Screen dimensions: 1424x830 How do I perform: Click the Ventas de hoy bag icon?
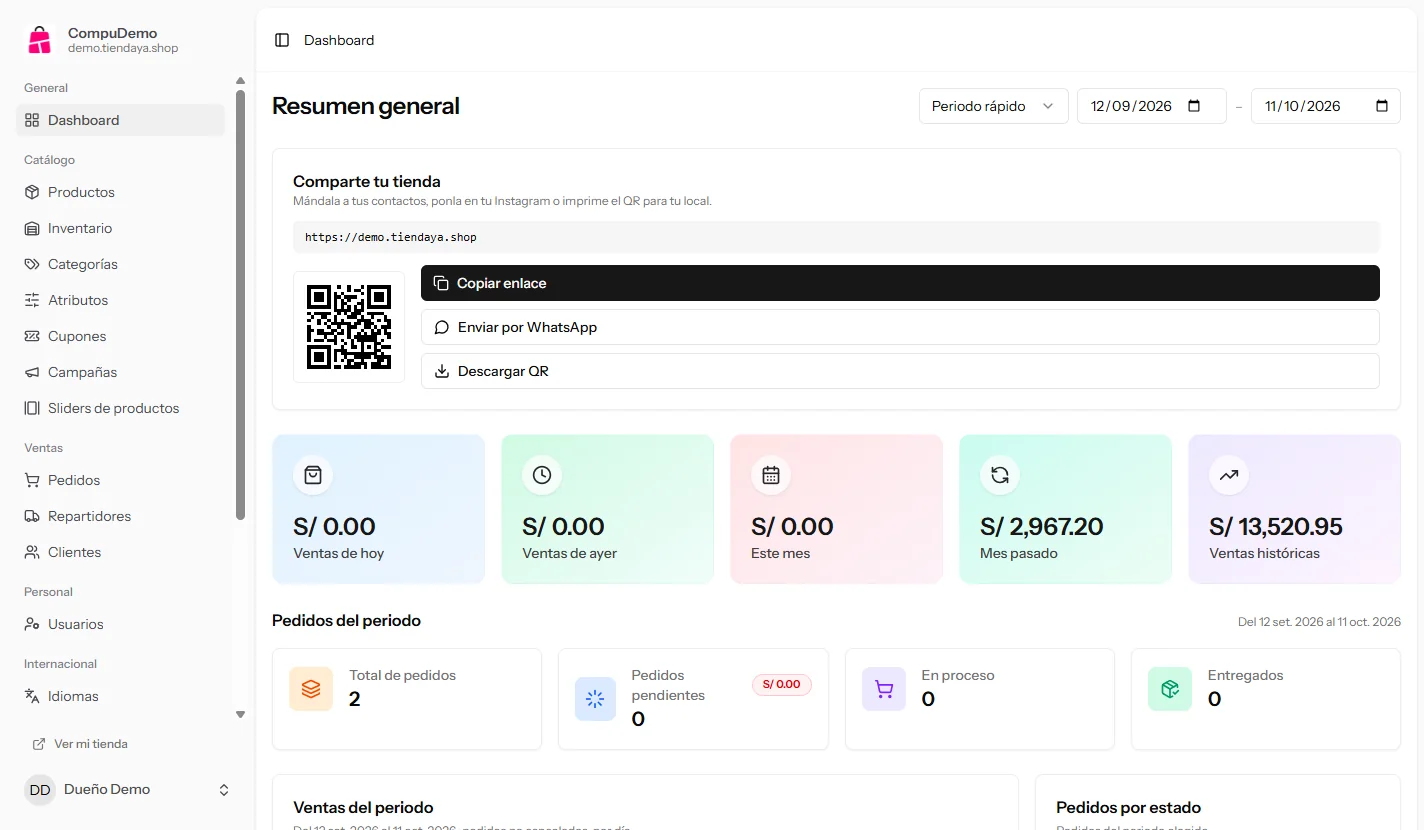click(x=313, y=475)
